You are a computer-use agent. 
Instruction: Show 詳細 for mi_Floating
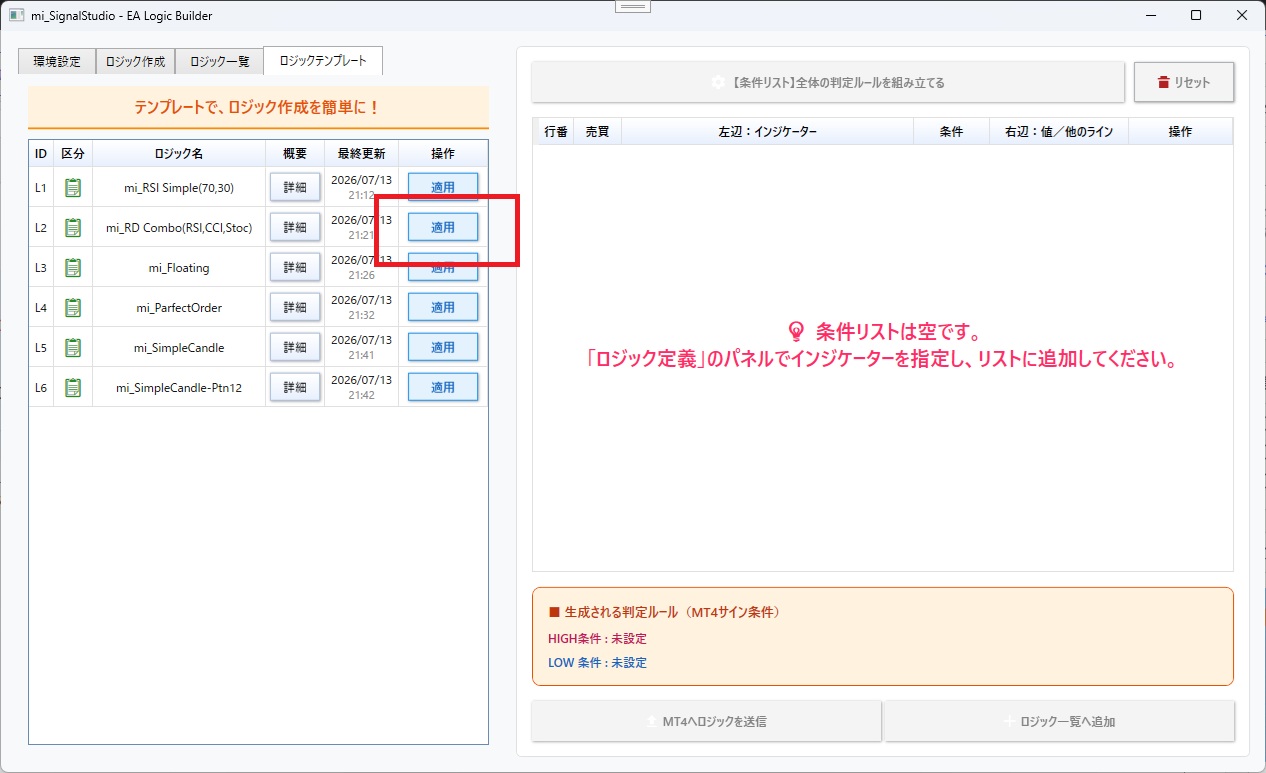pos(295,267)
